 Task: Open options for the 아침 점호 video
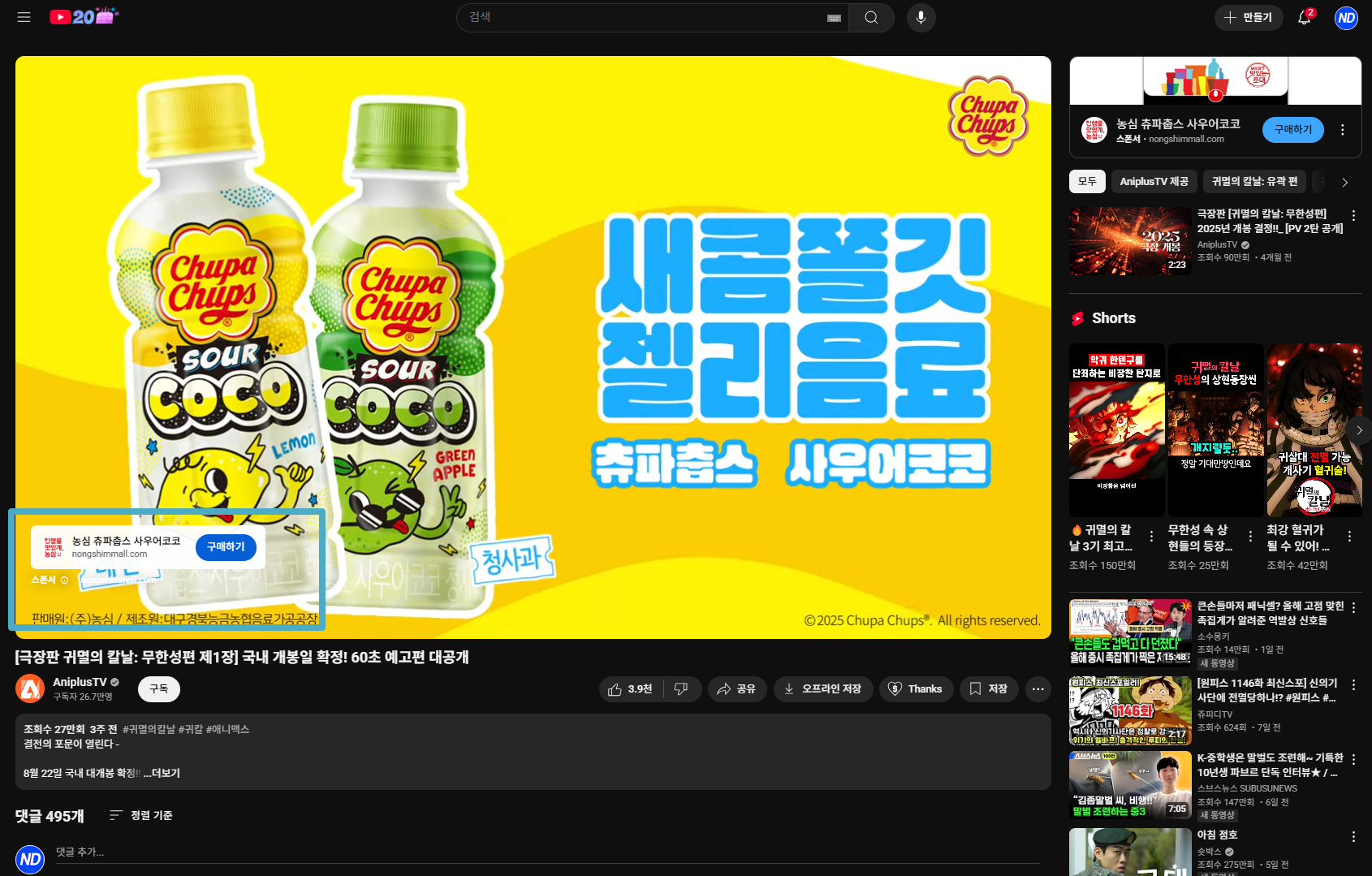point(1353,837)
